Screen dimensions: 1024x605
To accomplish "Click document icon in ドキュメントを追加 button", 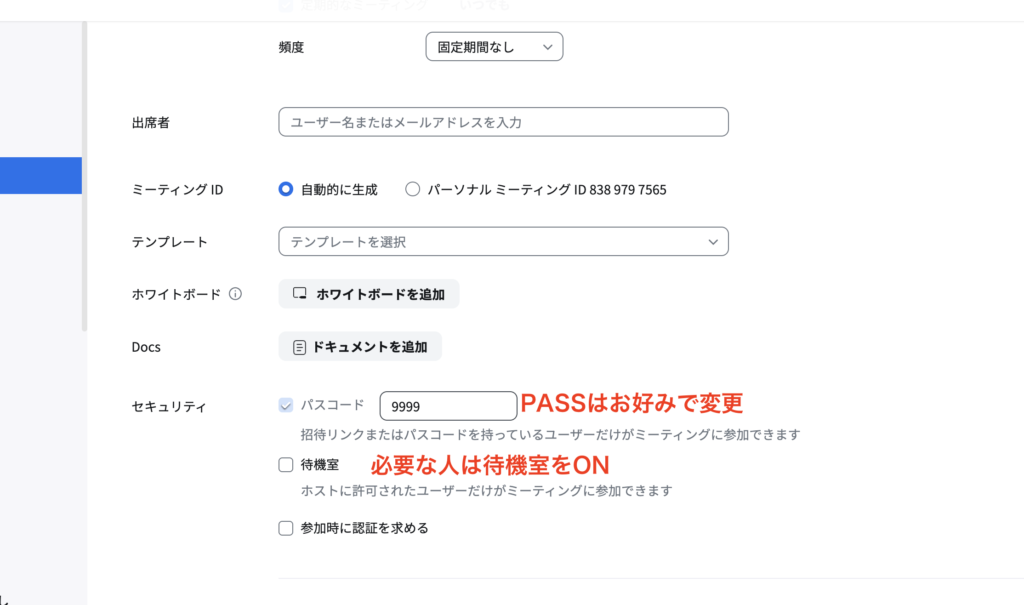I will [299, 347].
